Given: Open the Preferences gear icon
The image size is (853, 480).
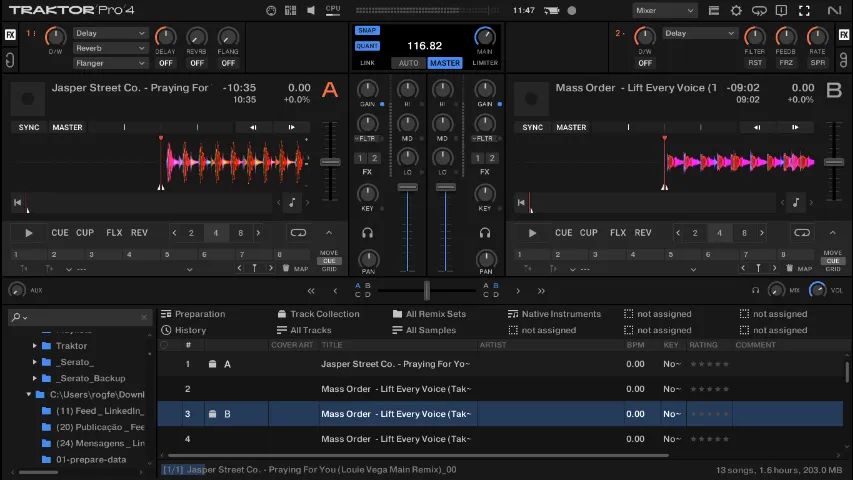Looking at the screenshot, I should (x=736, y=10).
